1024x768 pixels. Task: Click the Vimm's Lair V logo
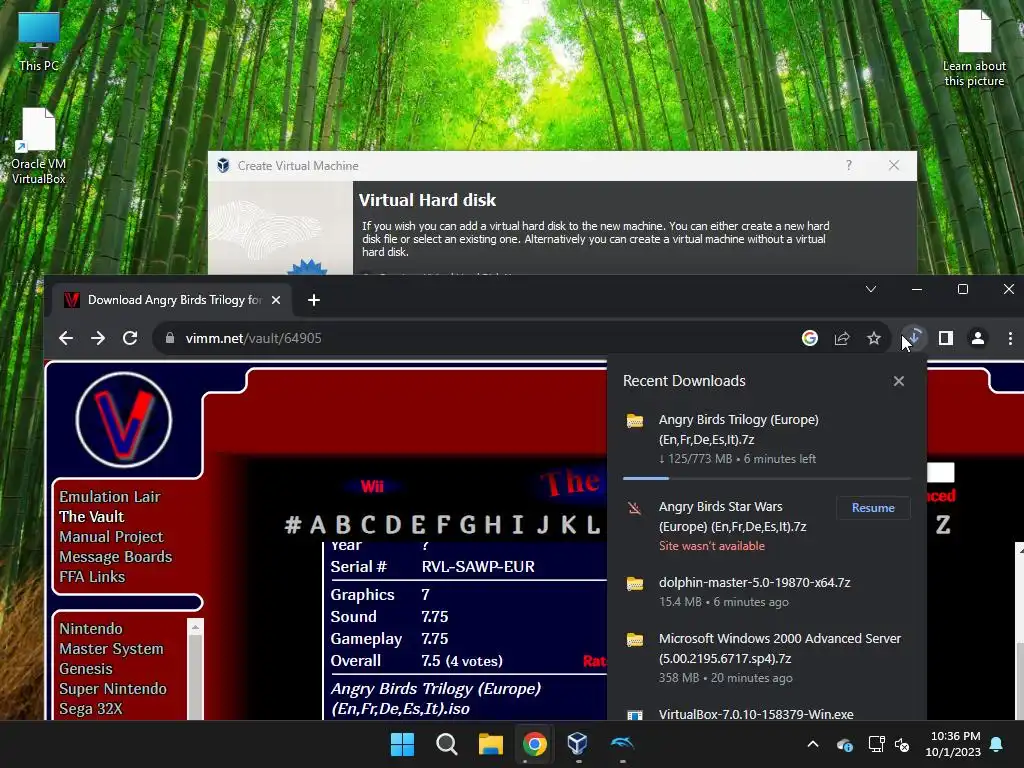tap(123, 420)
